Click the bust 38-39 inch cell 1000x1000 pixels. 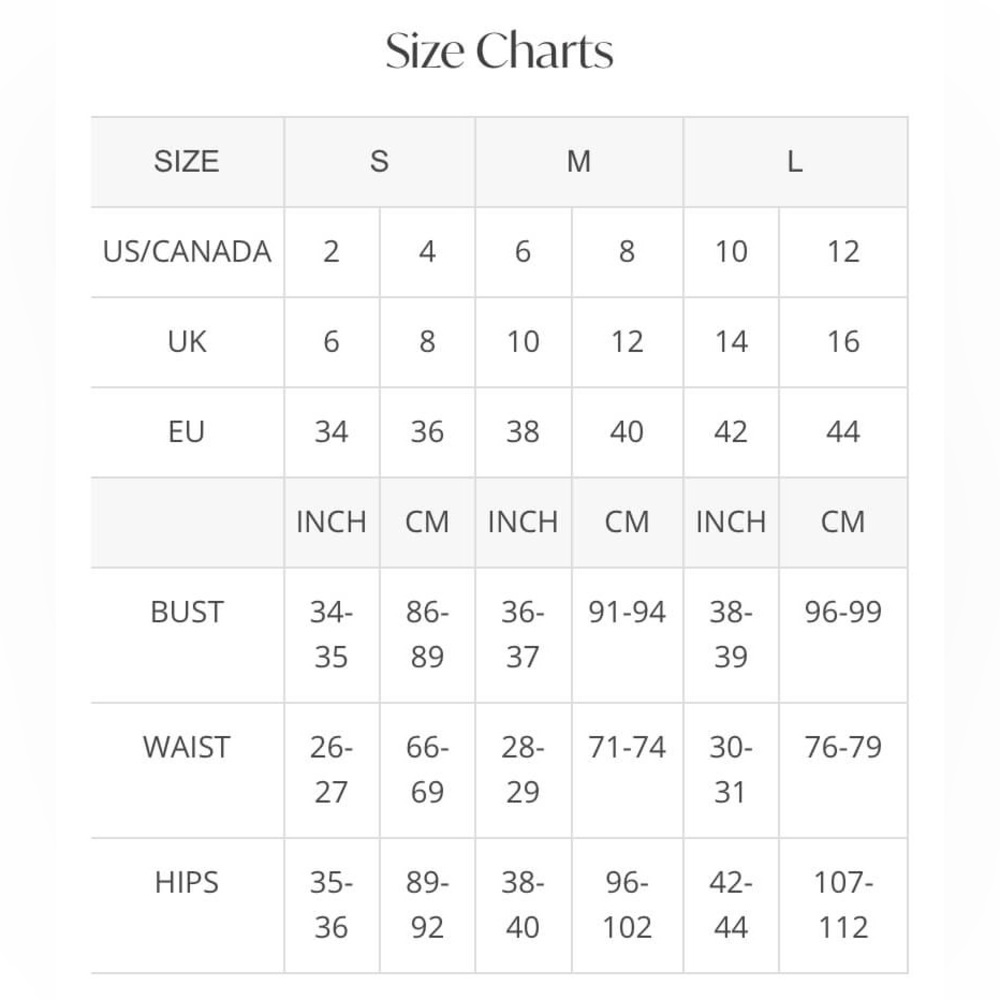731,635
